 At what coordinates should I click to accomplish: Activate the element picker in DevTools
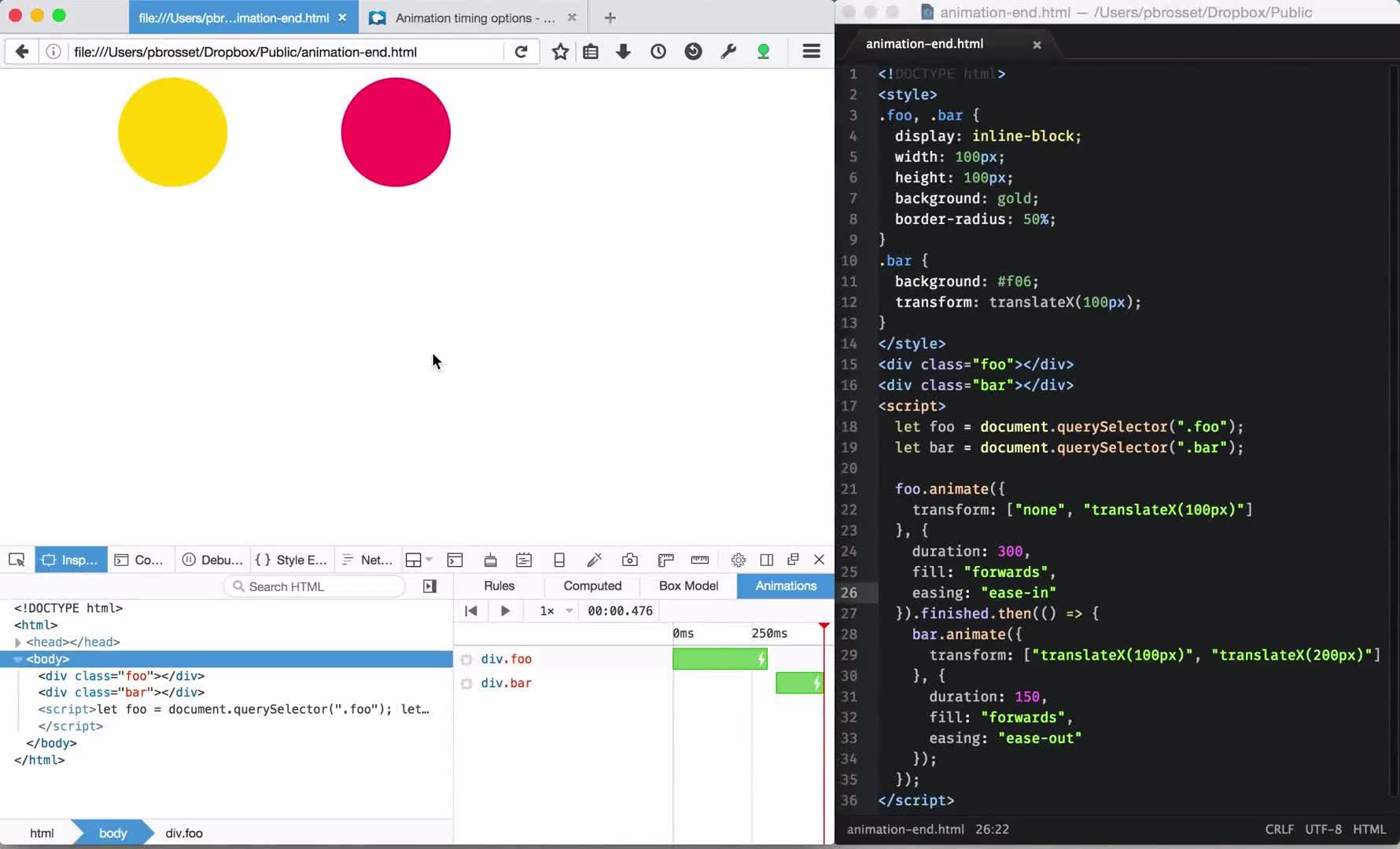click(x=17, y=560)
